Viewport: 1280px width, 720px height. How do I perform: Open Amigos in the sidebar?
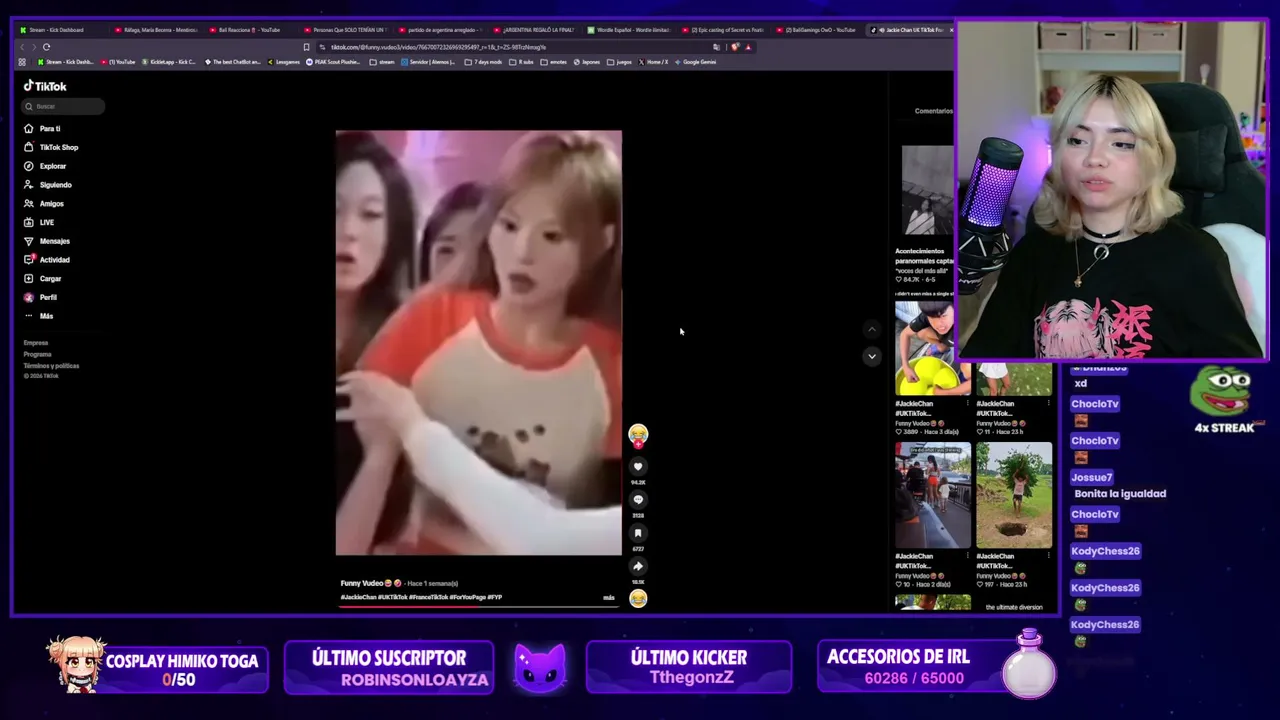click(44, 204)
